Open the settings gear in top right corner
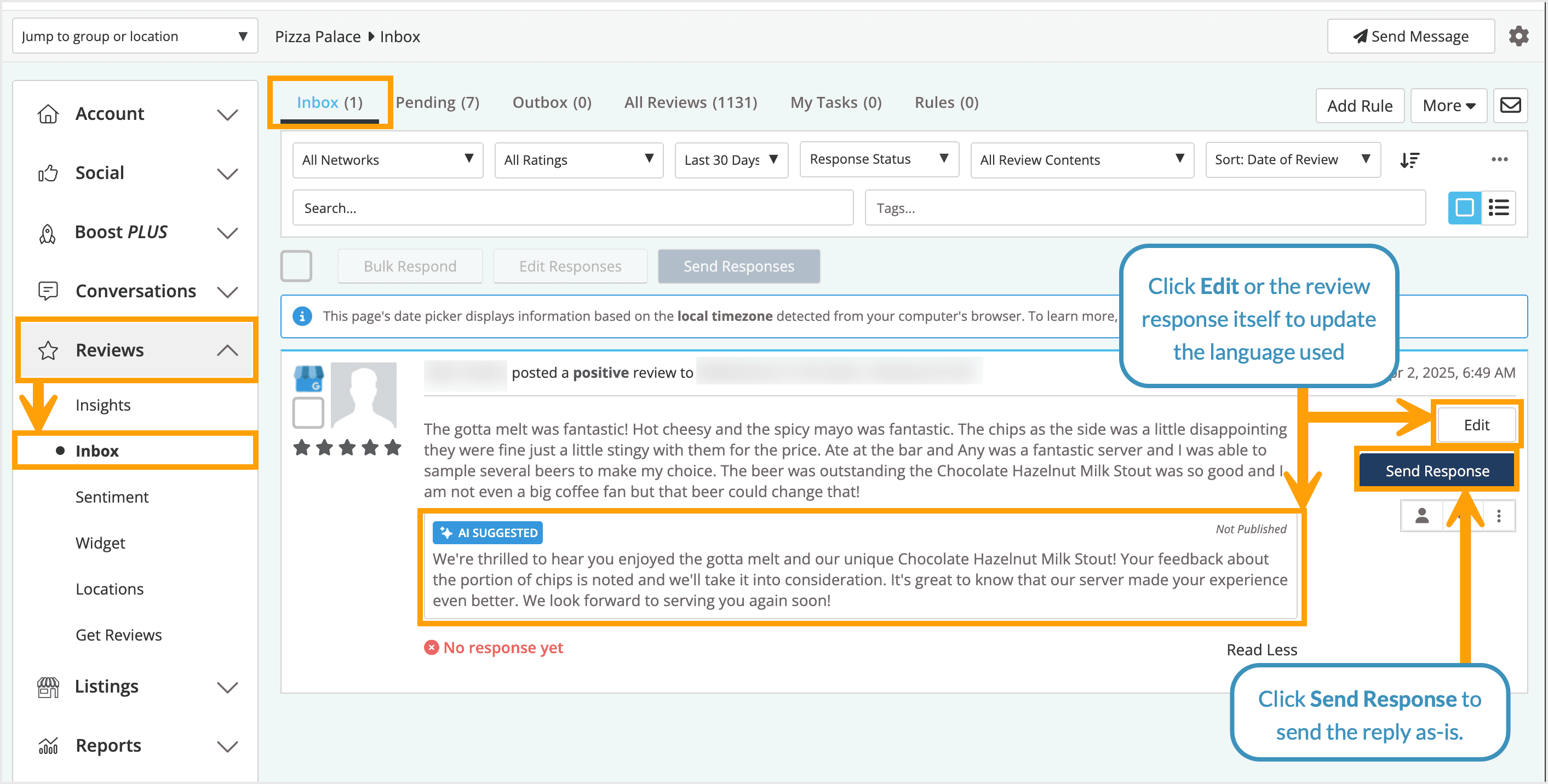Screen dimensions: 1548x784 coord(1519,36)
